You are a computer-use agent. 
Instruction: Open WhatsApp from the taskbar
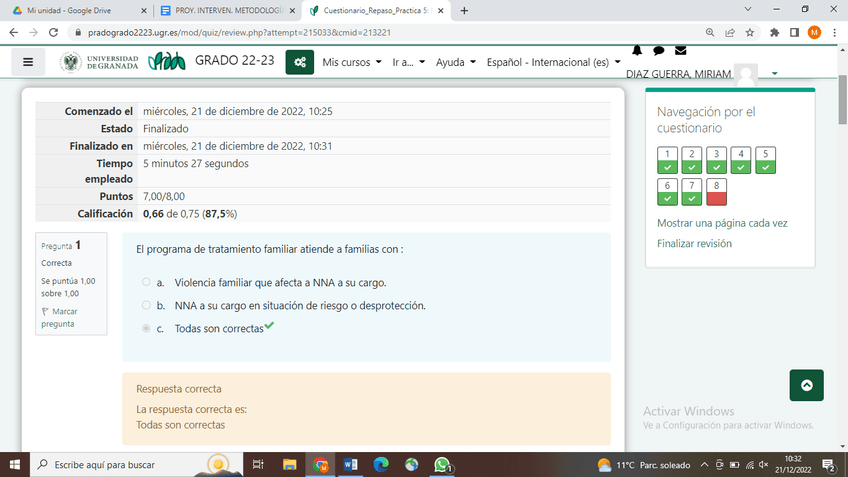[442, 465]
